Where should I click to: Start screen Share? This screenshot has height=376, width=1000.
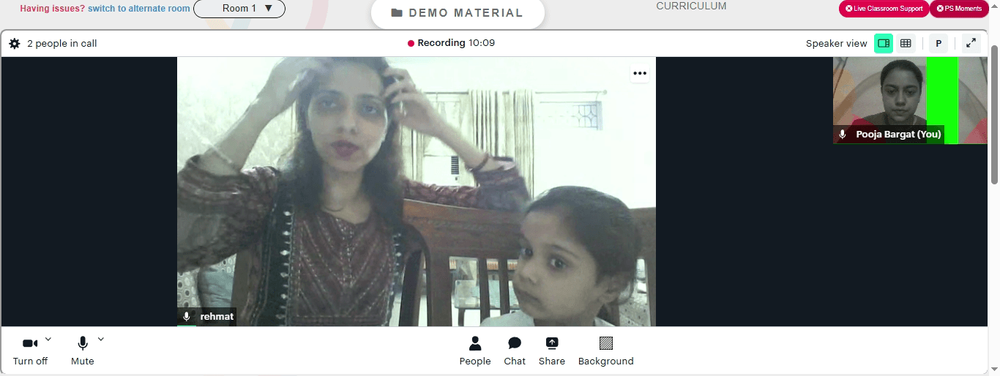pyautogui.click(x=552, y=351)
